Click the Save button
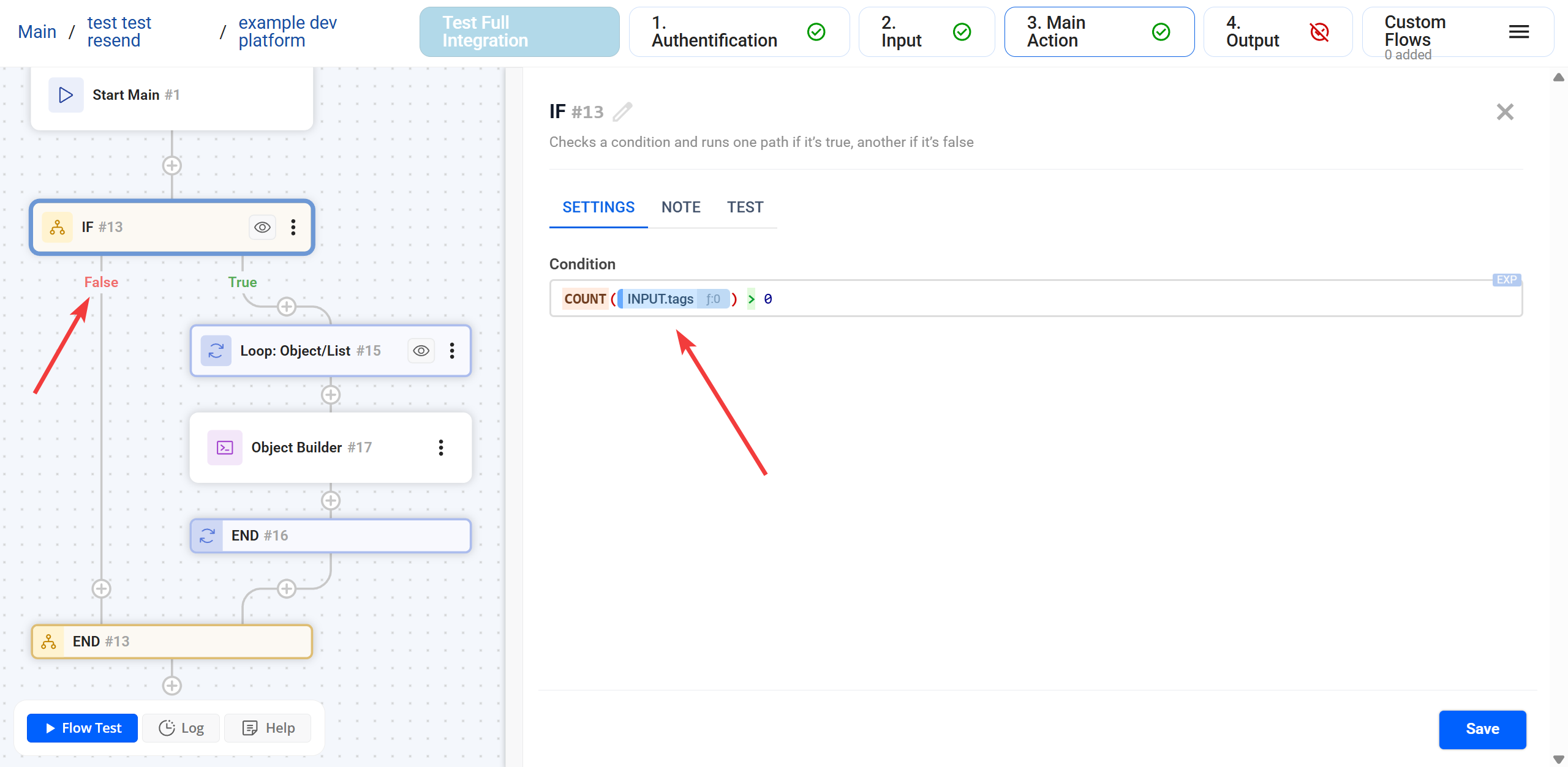This screenshot has height=767, width=1568. click(x=1482, y=729)
